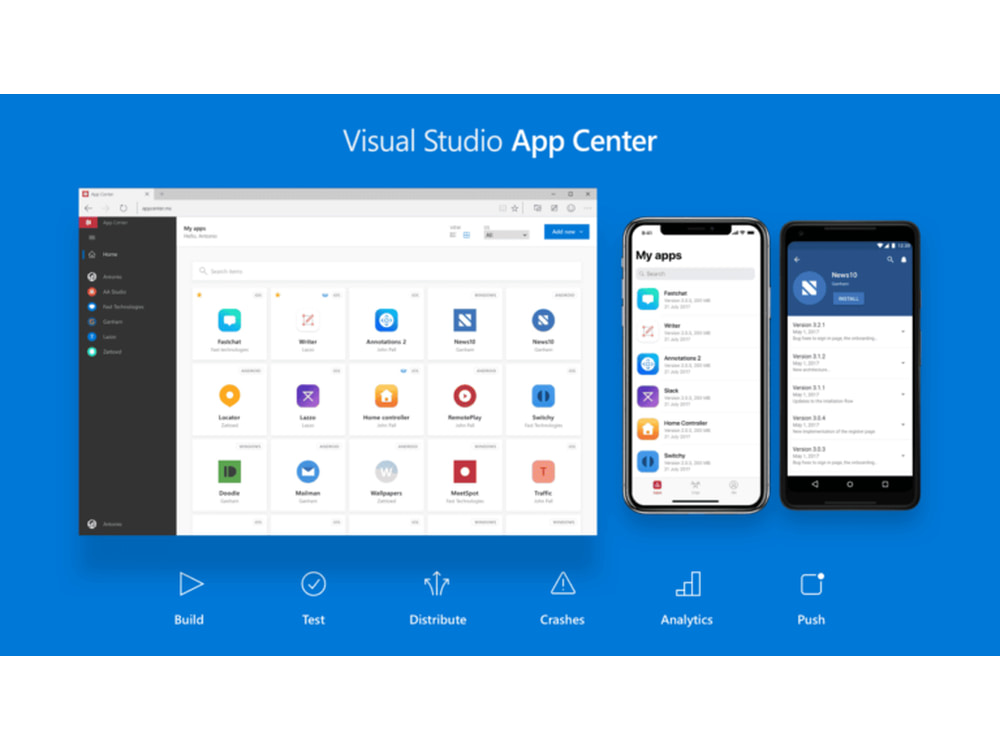1000x750 pixels.
Task: Click the Search items field in browser
Action: [386, 271]
